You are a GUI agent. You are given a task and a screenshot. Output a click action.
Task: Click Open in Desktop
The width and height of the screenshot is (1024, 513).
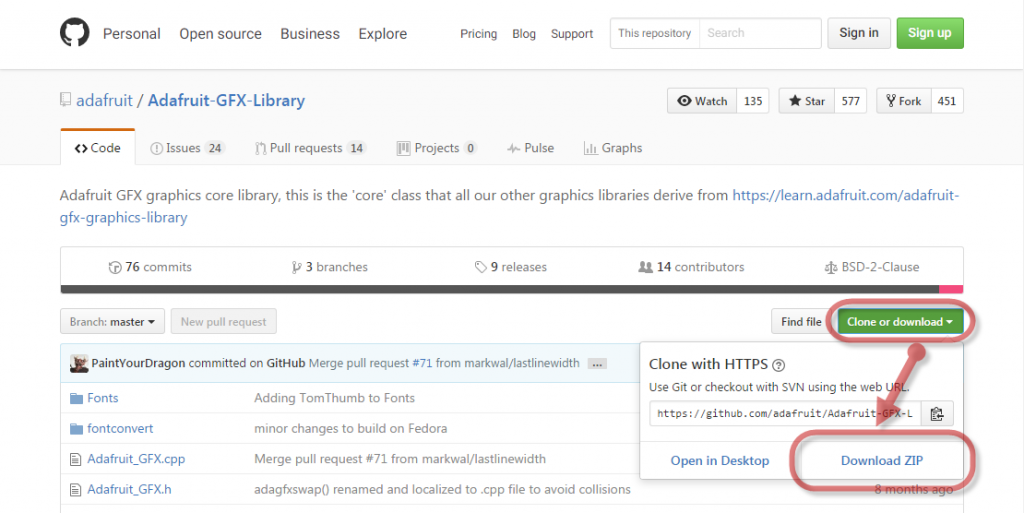(720, 461)
